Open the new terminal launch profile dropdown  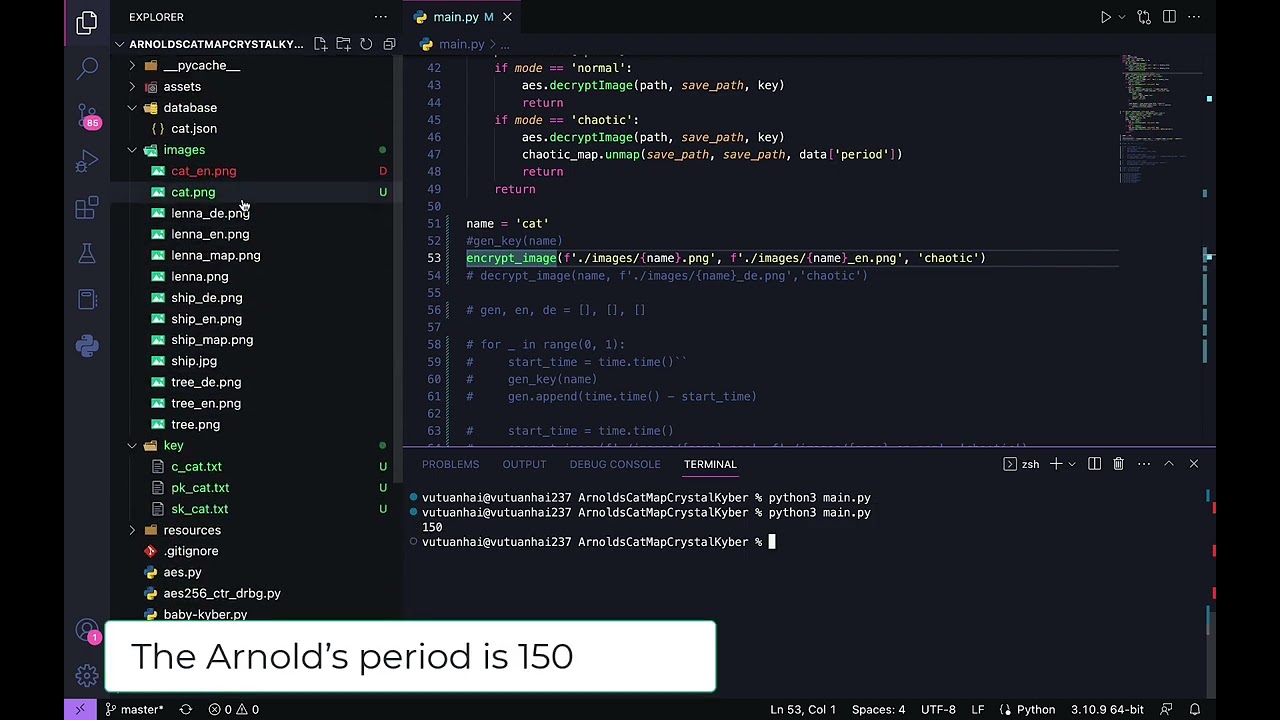pyautogui.click(x=1071, y=464)
